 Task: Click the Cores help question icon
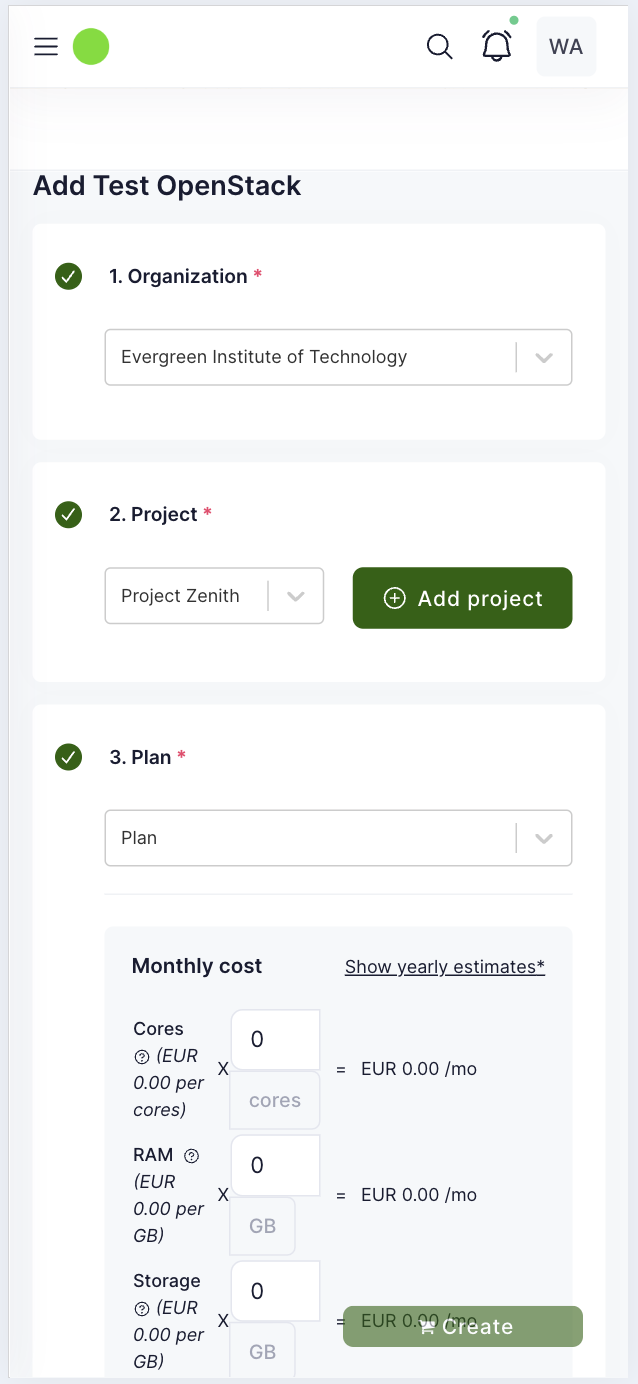[x=141, y=1056]
